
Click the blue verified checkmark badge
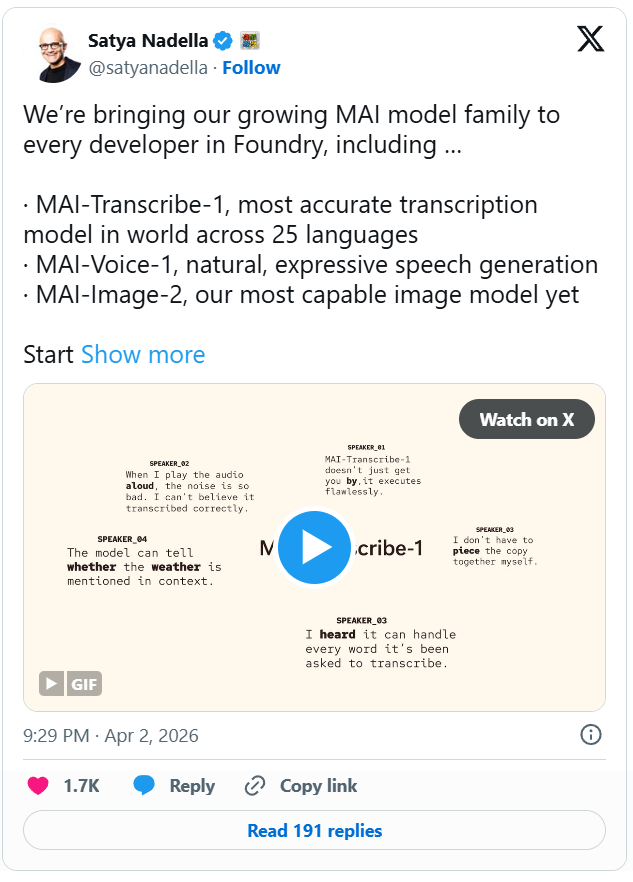point(224,41)
